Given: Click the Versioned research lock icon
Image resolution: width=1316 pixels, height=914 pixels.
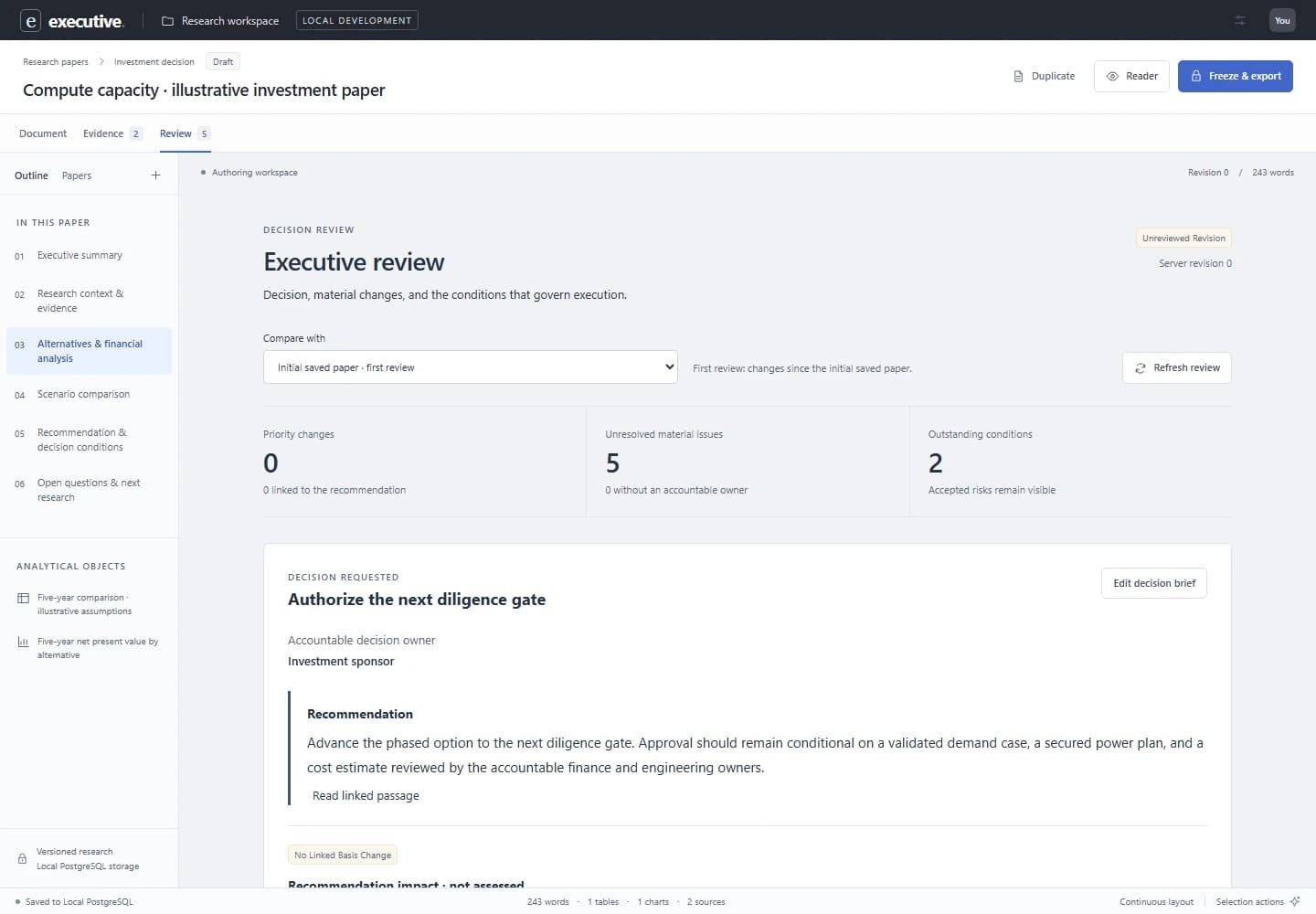Looking at the screenshot, I should [22, 859].
